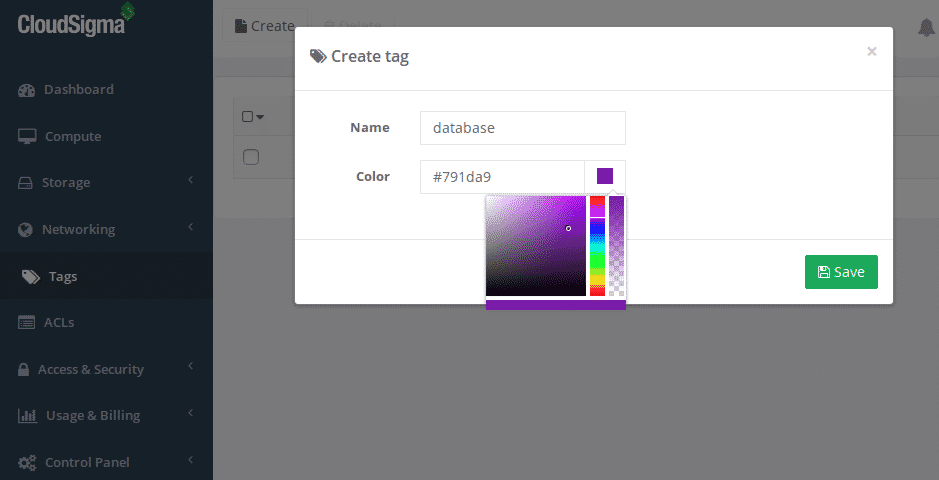Click the Control Panel gears icon

(x=27, y=463)
